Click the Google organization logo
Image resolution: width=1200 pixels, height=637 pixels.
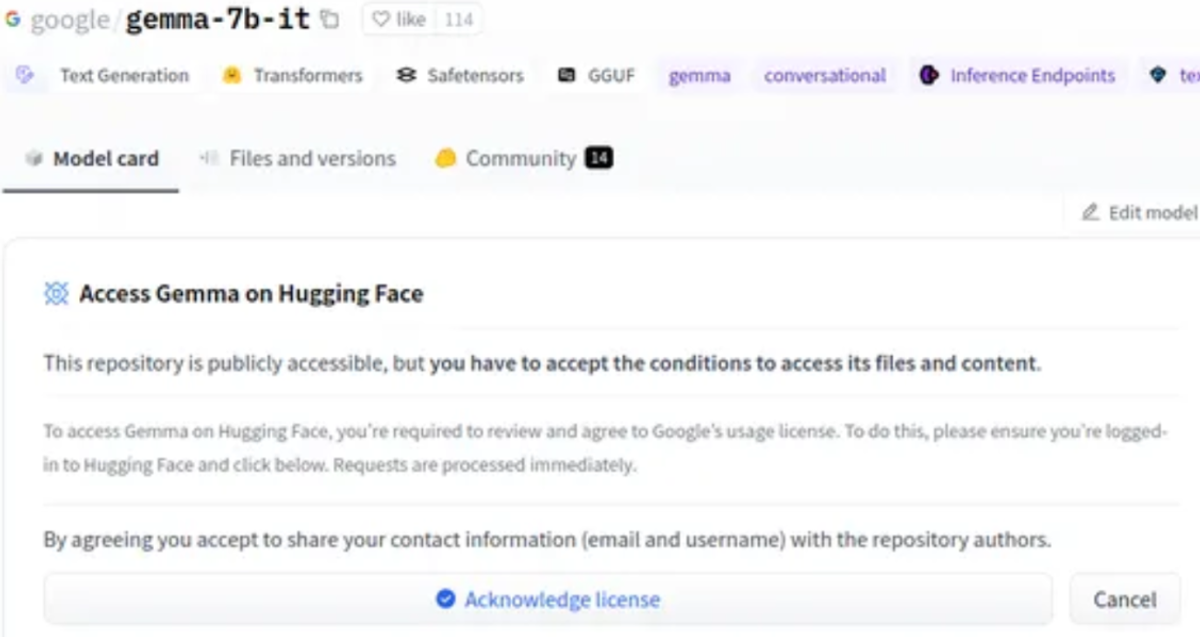(12, 18)
